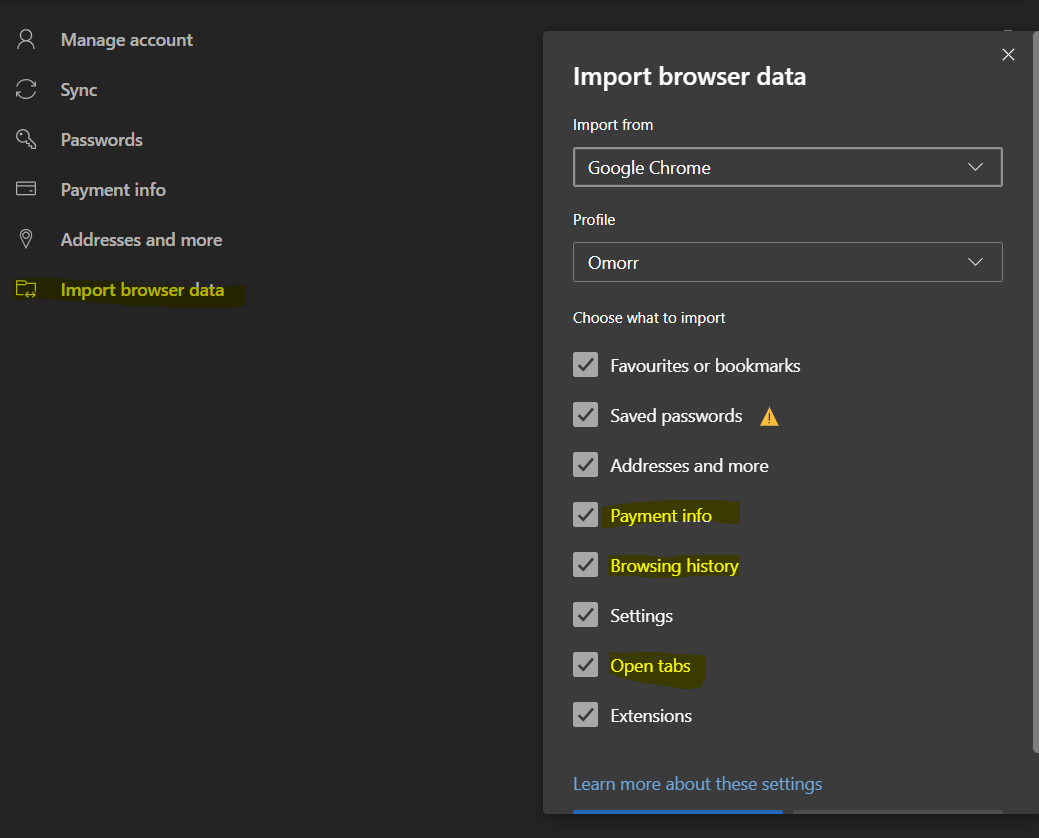Viewport: 1039px width, 838px height.
Task: Open Learn more about these settings link
Action: pos(697,784)
